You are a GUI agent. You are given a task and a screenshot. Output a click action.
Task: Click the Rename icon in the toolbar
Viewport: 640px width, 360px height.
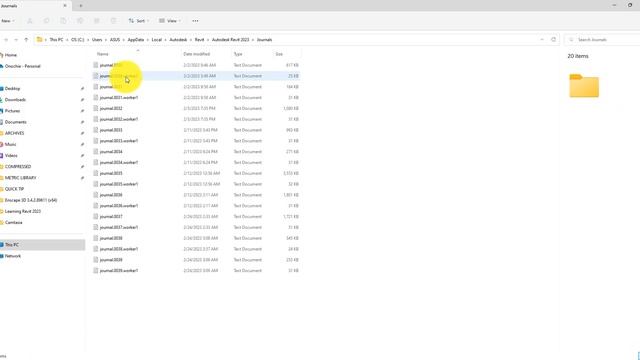(x=80, y=21)
